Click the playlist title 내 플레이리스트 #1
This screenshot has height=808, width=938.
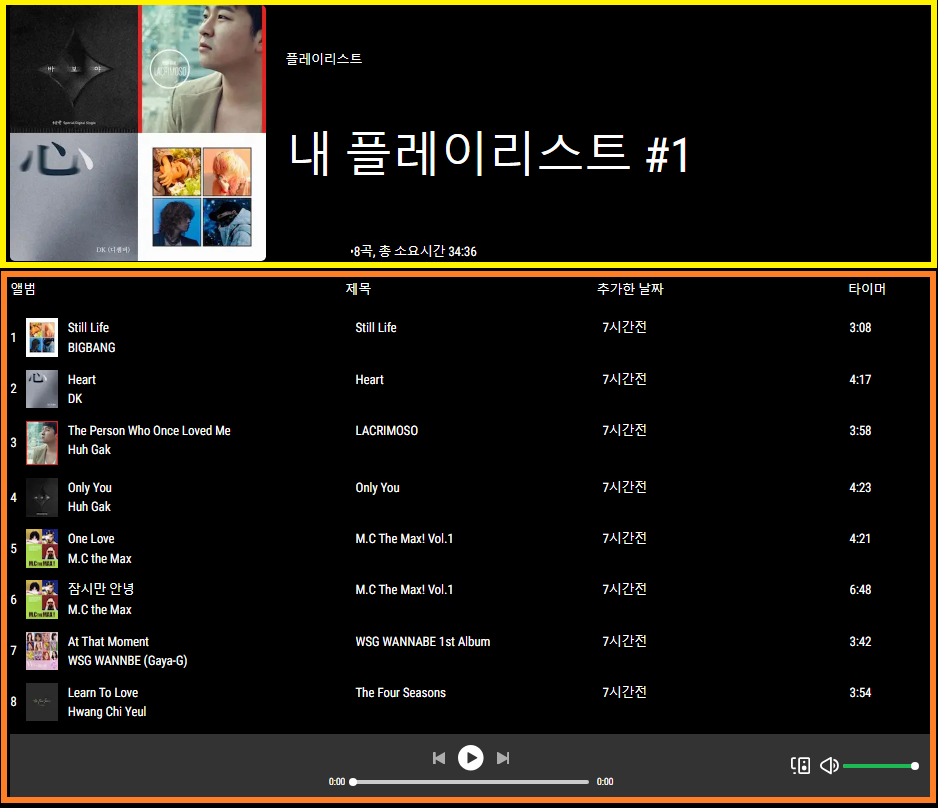tap(489, 154)
